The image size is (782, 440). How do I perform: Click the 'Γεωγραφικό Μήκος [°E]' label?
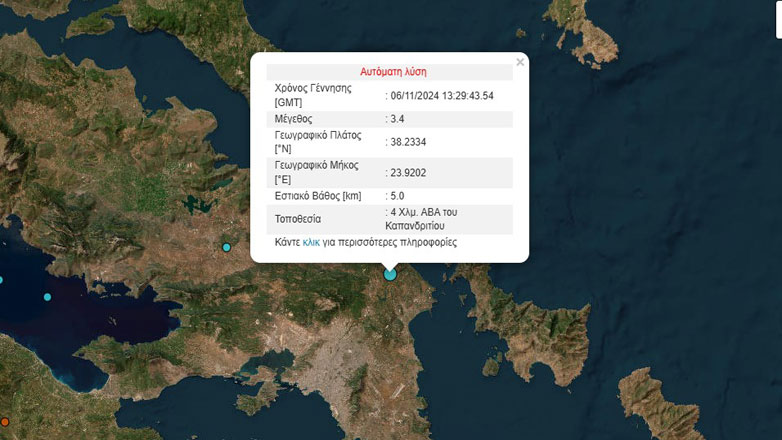coord(316,173)
